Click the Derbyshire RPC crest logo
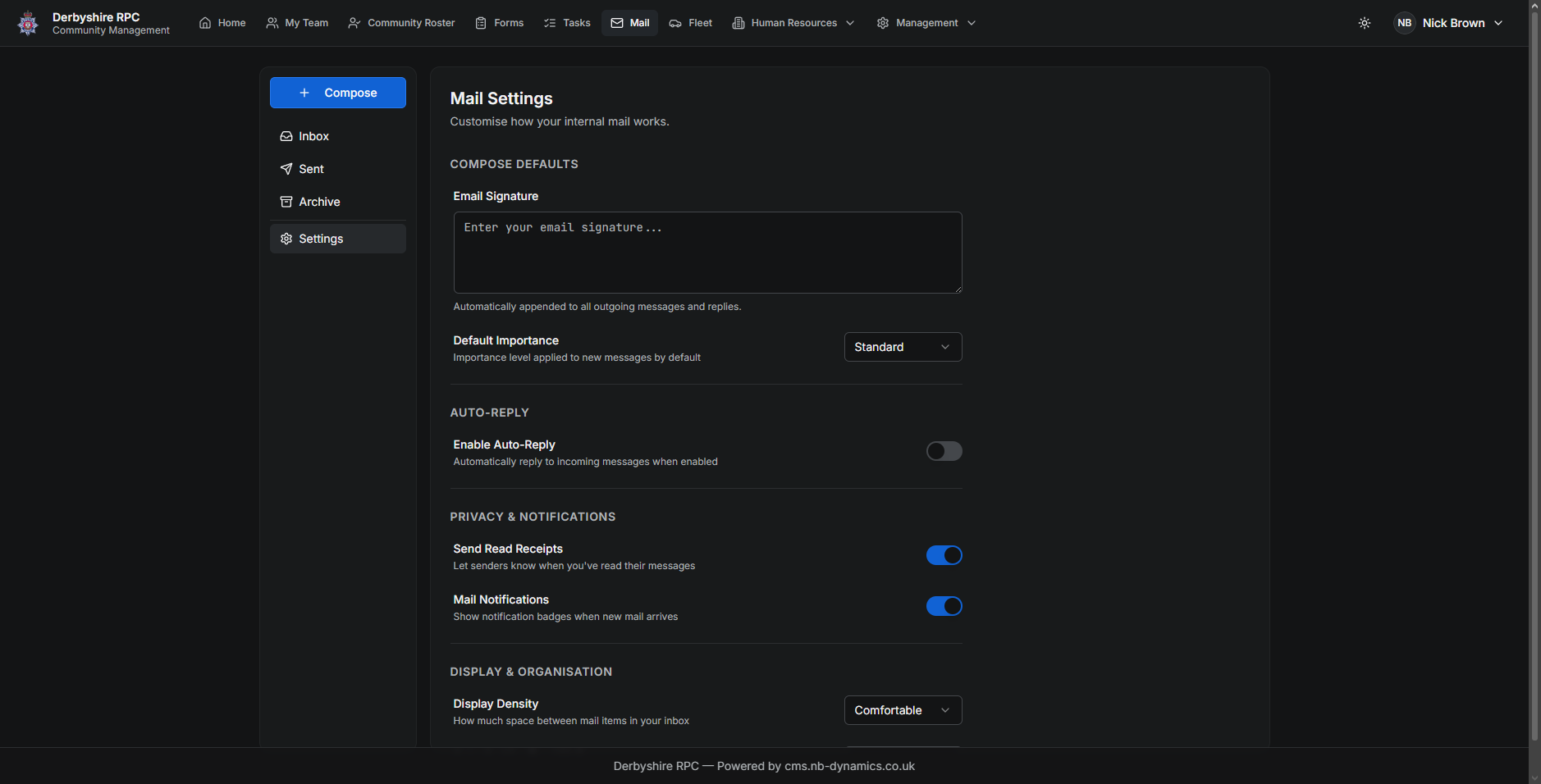This screenshot has height=784, width=1541. [28, 23]
